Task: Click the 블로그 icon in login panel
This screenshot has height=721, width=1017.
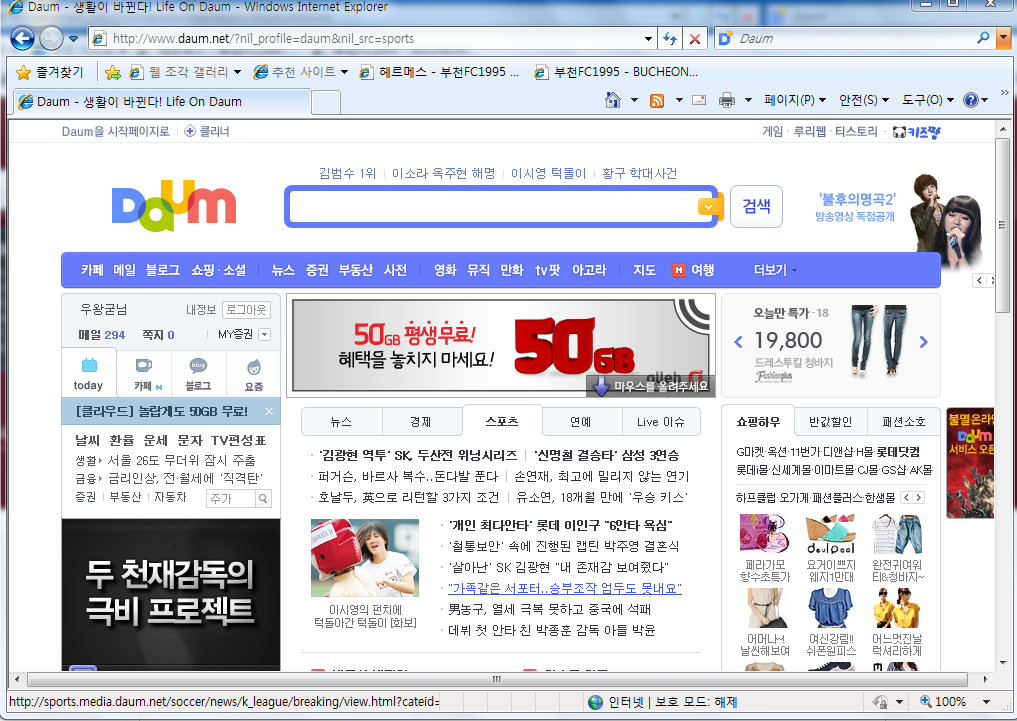Action: tap(198, 373)
